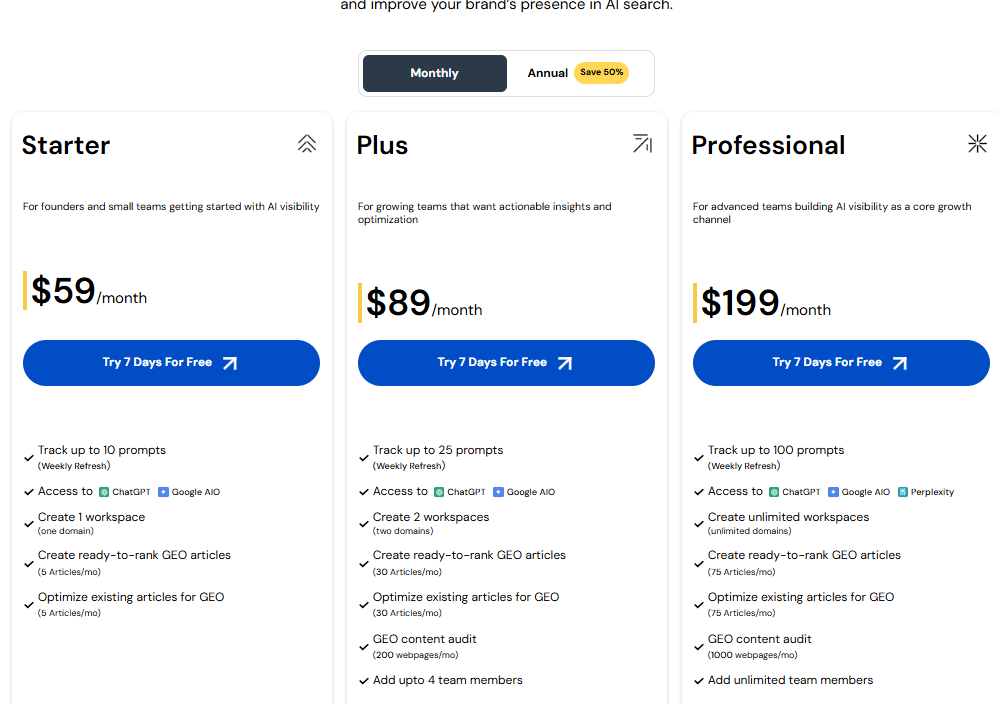The image size is (999, 704).
Task: Click the arrow icon inside Starter's trial button
Action: 229,363
